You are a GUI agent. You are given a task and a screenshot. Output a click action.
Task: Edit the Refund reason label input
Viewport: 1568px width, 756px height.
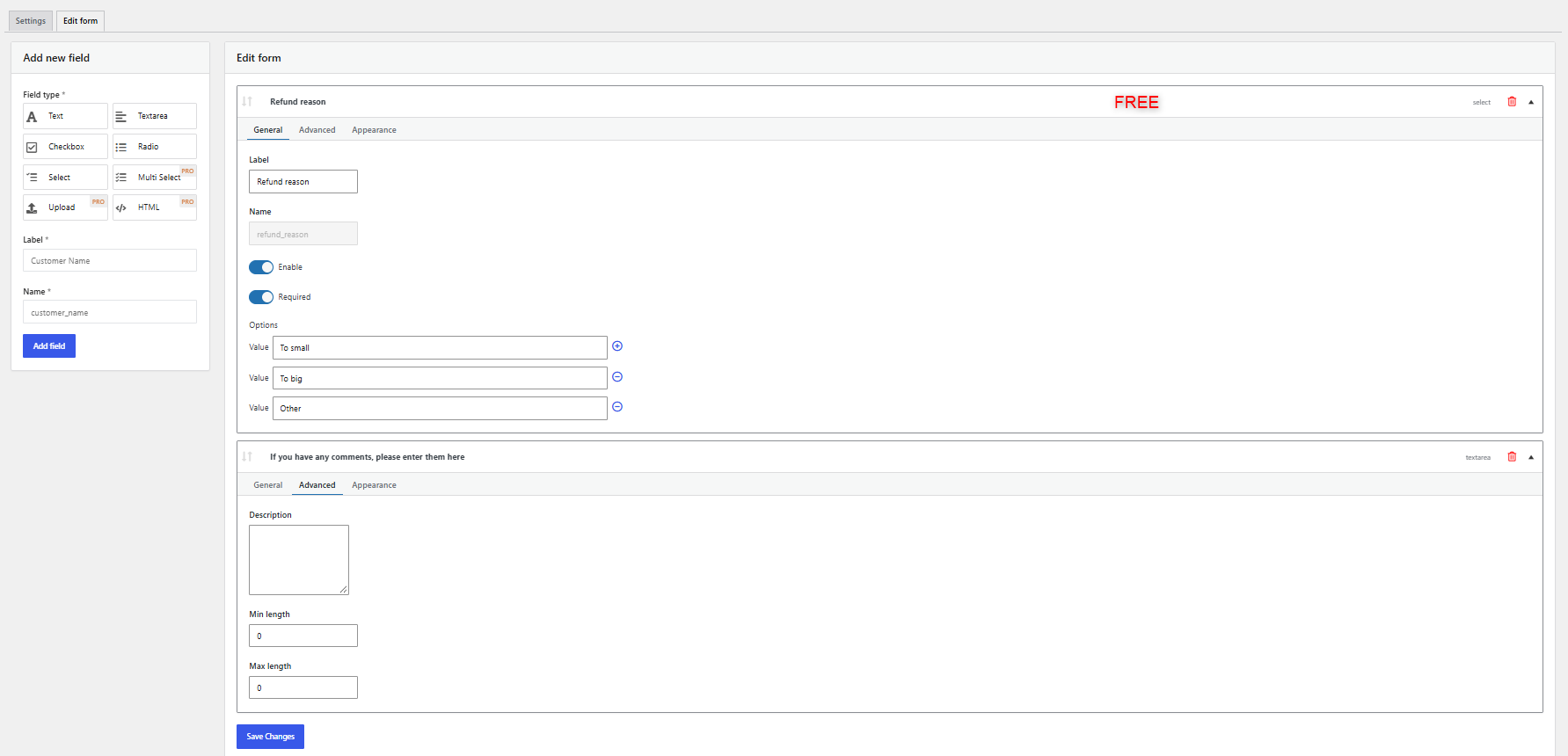(303, 181)
